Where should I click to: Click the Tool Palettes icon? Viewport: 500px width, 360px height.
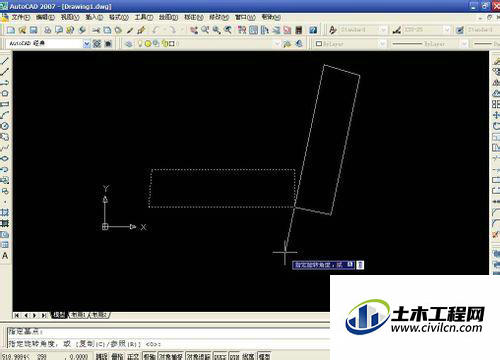(265, 30)
